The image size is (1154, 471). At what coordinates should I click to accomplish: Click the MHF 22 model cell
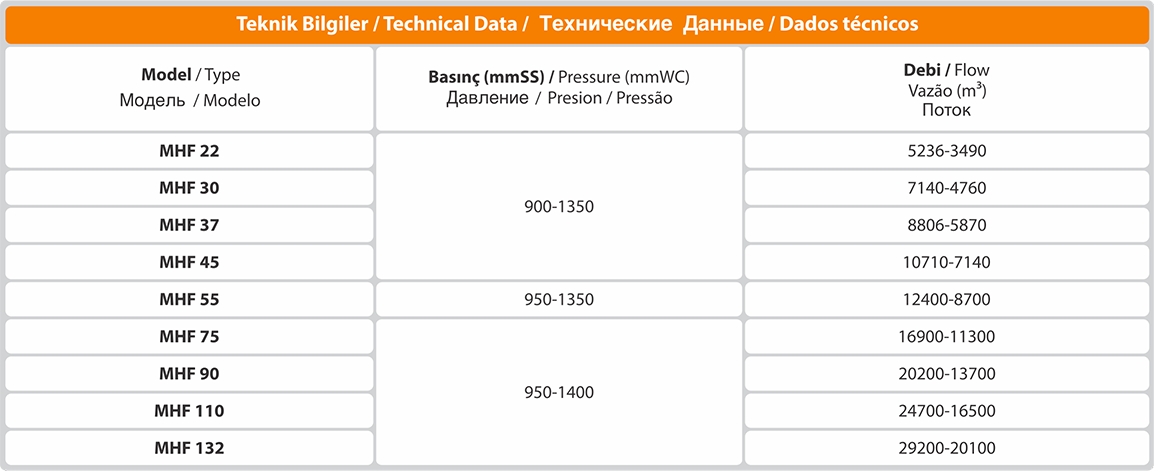click(190, 151)
